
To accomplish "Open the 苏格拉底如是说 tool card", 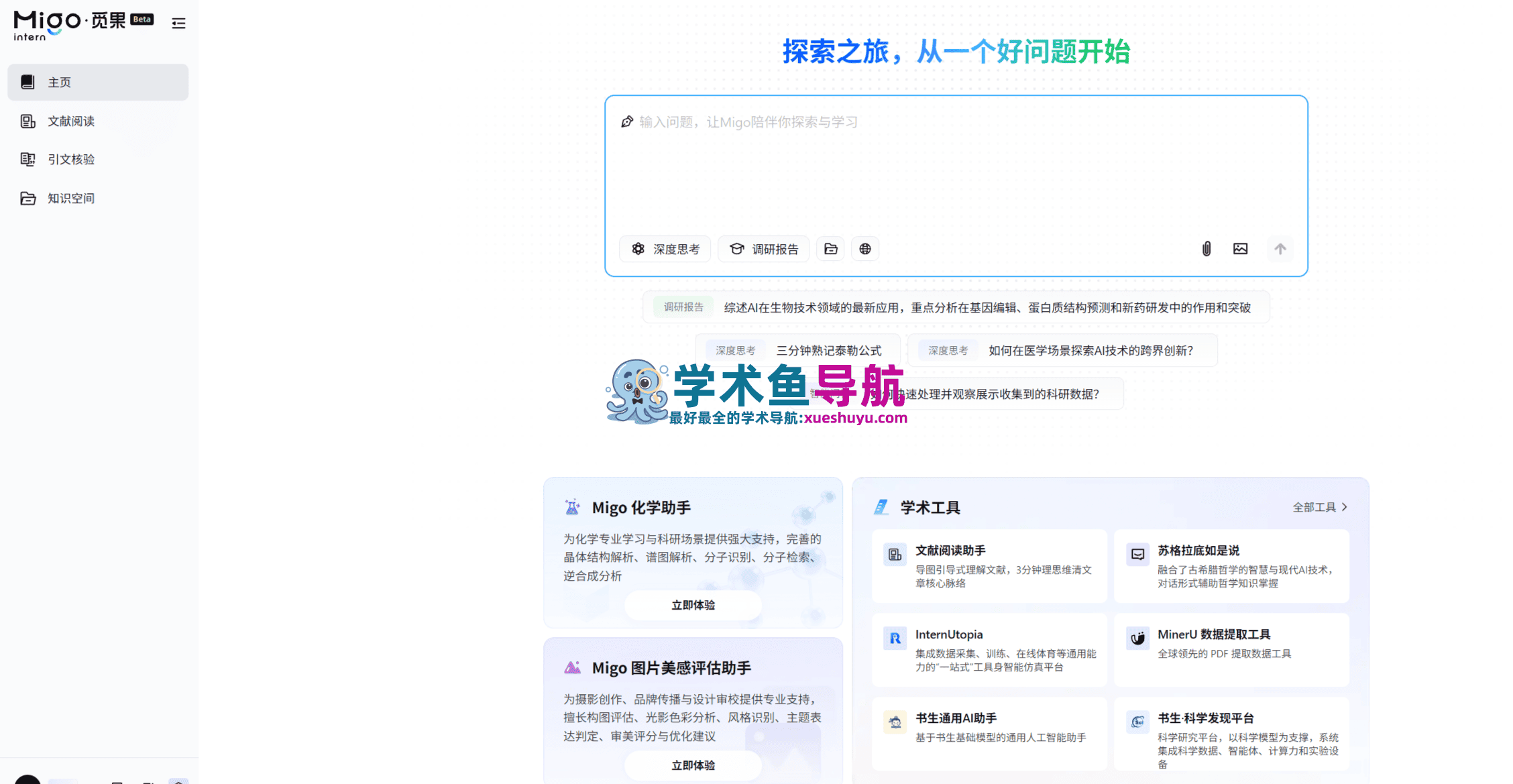I will click(x=1231, y=567).
